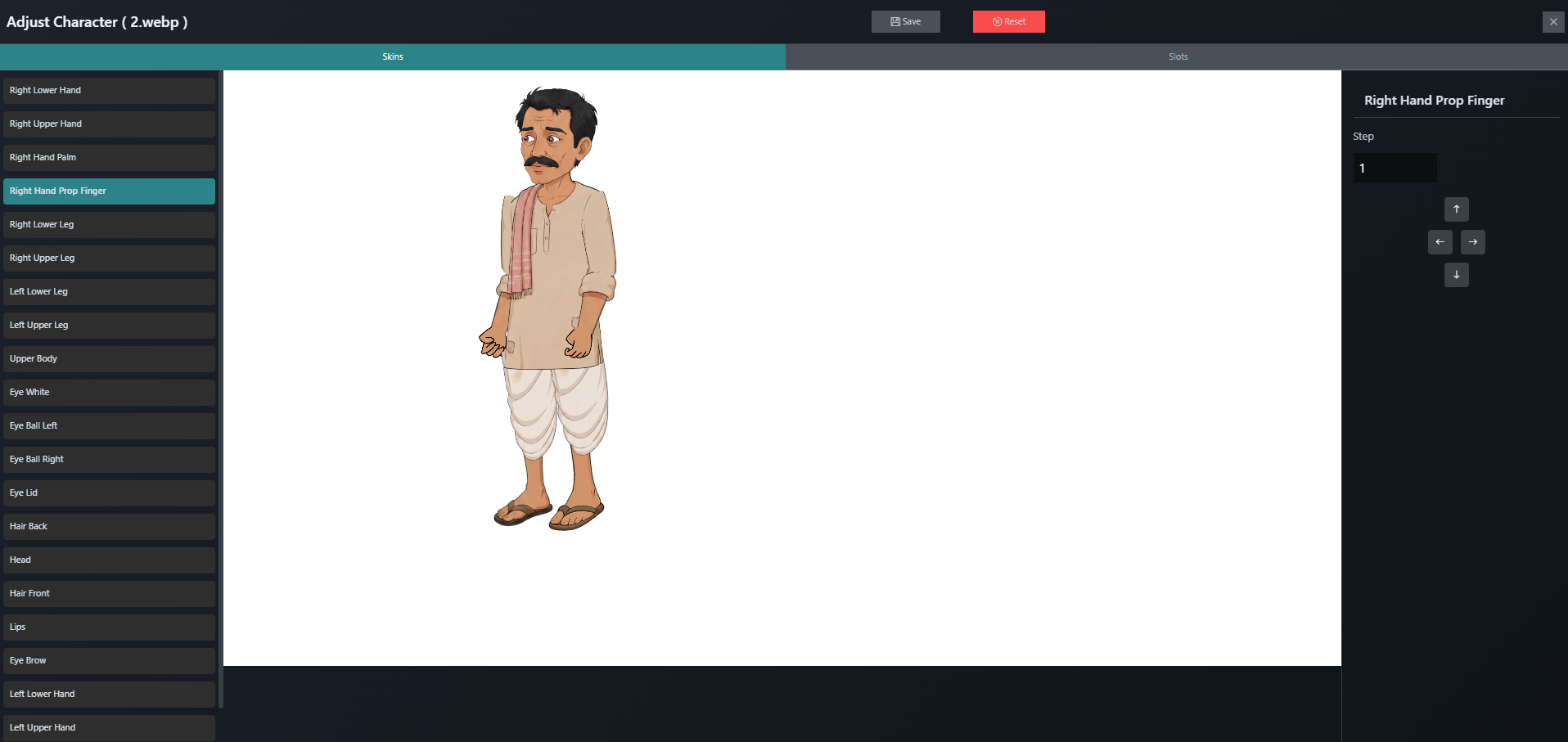
Task: Select Hair Back in the parts list
Action: point(109,527)
